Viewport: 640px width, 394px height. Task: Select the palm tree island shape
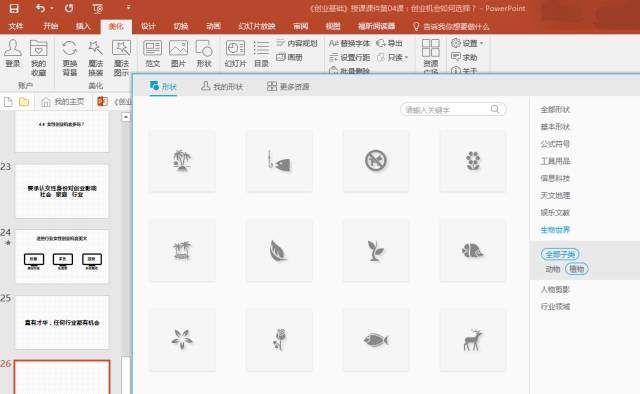point(182,161)
